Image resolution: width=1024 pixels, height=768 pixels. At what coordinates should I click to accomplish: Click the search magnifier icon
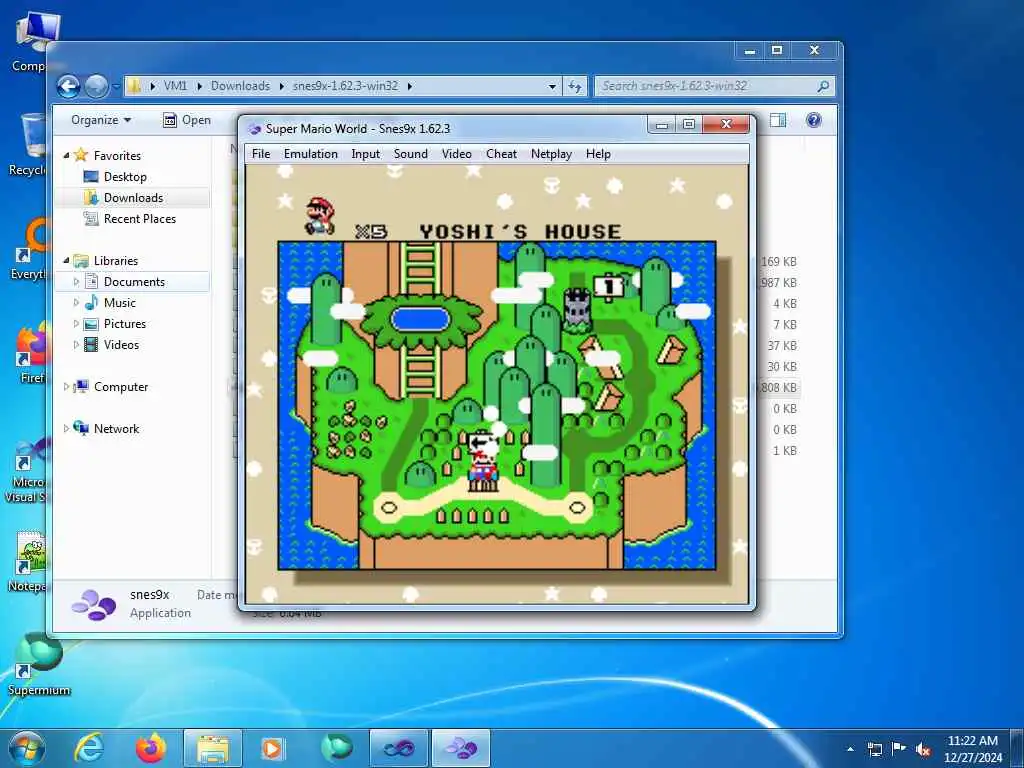823,86
